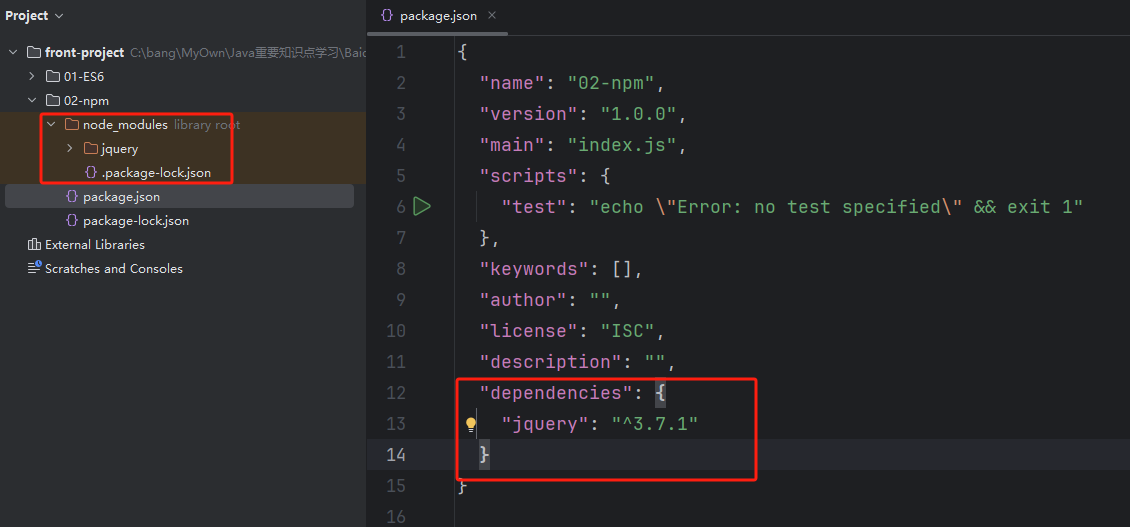Screen dimensions: 1130x527
Task: Click the External Libraries icon
Action: point(34,244)
